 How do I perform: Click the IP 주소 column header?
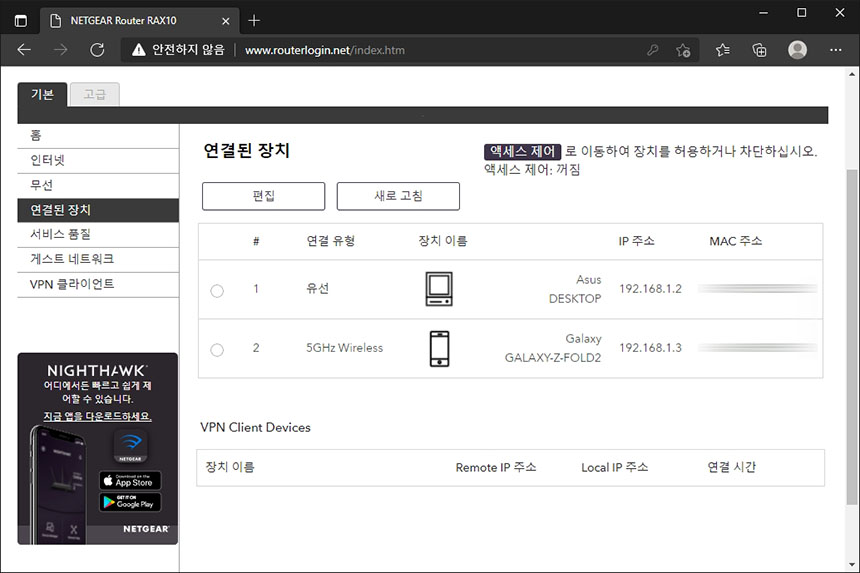(x=636, y=241)
